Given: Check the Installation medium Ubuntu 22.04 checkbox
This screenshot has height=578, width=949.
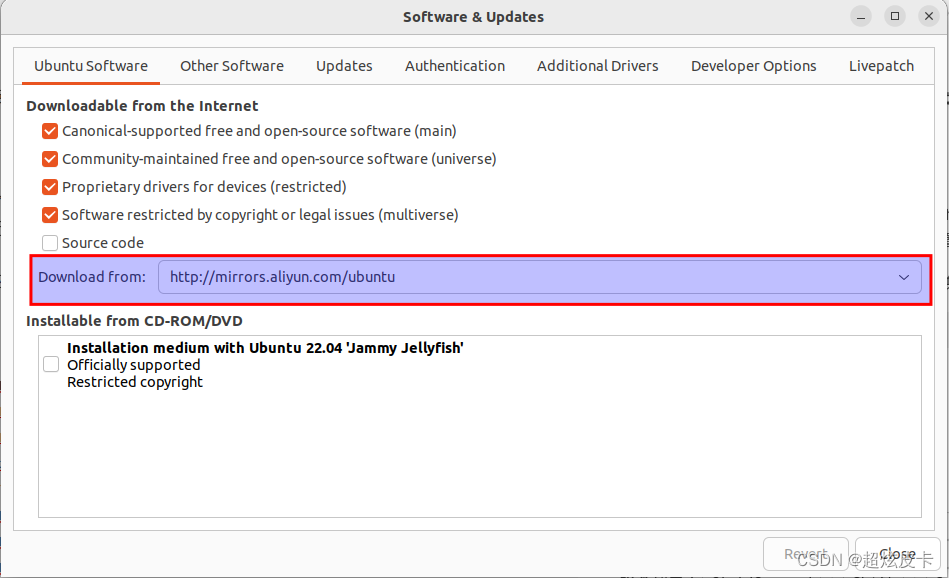Looking at the screenshot, I should point(51,365).
